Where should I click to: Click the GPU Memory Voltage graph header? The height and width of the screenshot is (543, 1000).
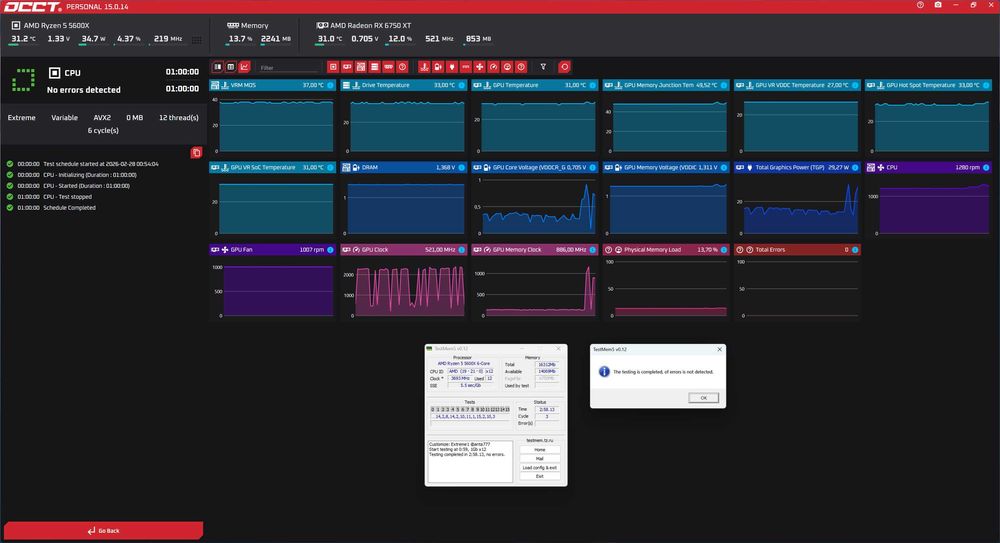click(666, 168)
